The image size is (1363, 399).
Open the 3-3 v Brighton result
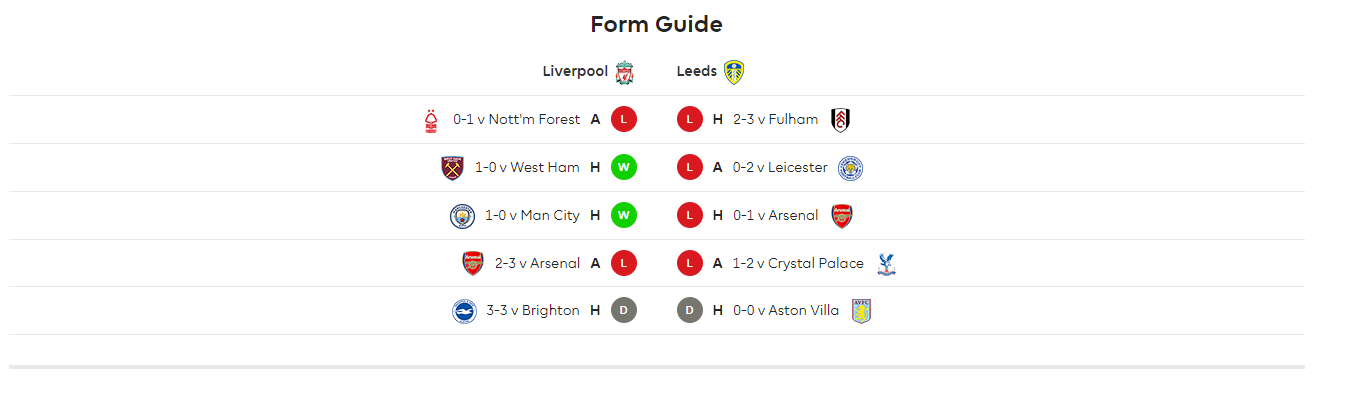[x=533, y=310]
